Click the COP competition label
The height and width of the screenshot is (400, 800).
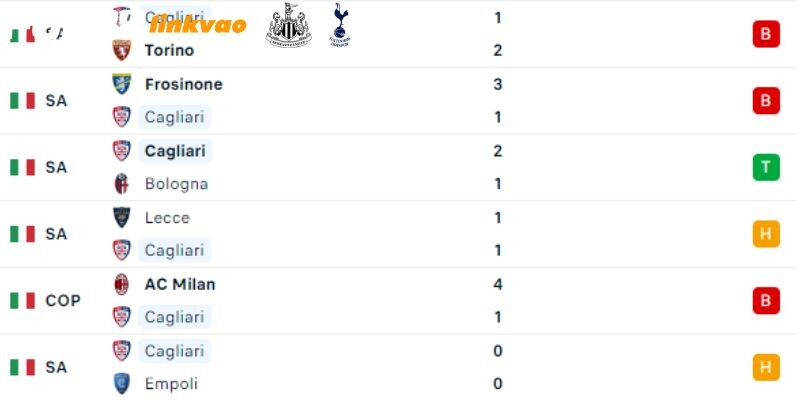(x=63, y=301)
